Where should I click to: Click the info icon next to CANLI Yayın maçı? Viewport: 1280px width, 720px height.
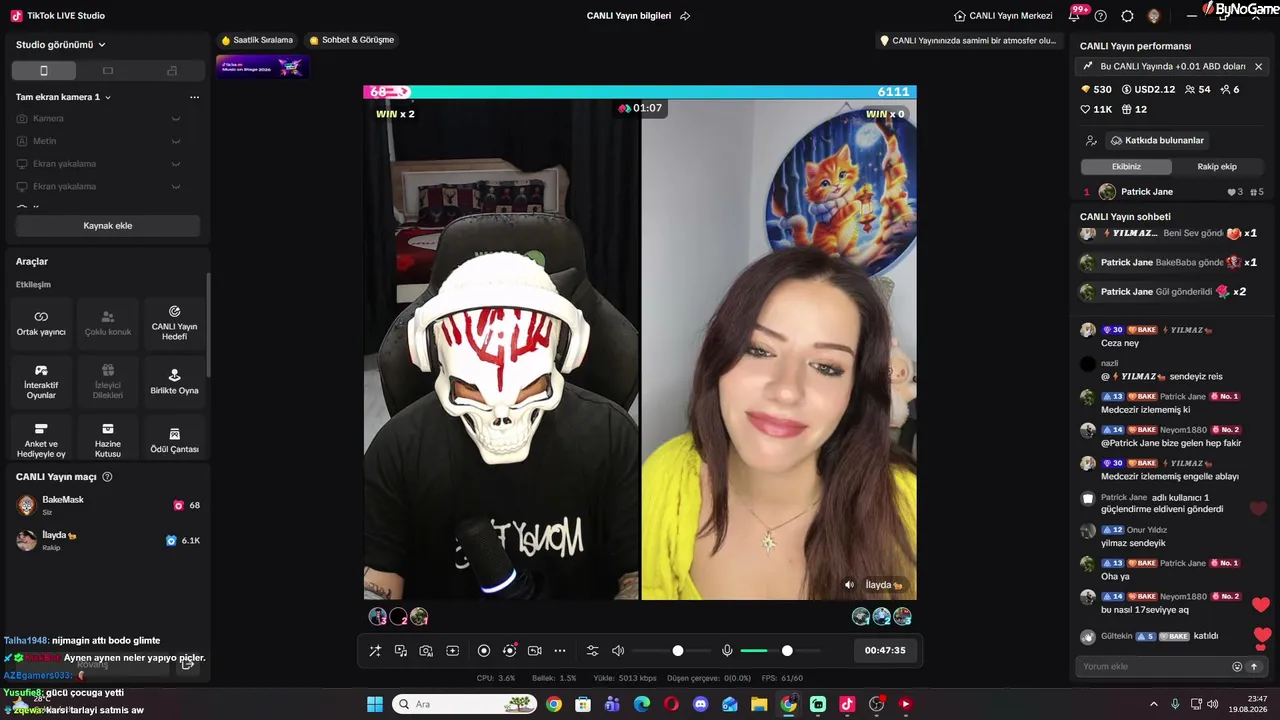(107, 477)
